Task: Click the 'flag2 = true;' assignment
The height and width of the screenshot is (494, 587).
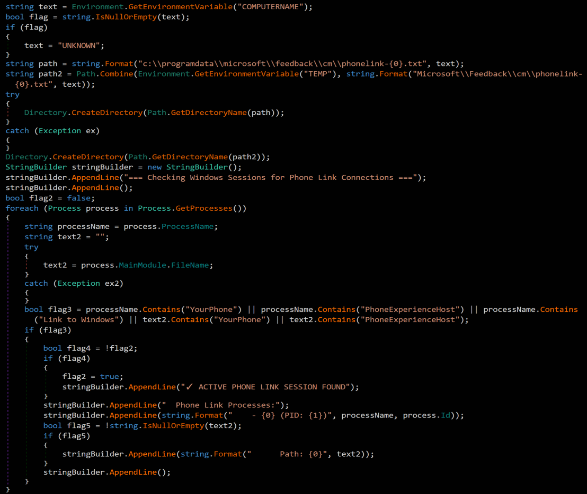Action: click(x=92, y=377)
